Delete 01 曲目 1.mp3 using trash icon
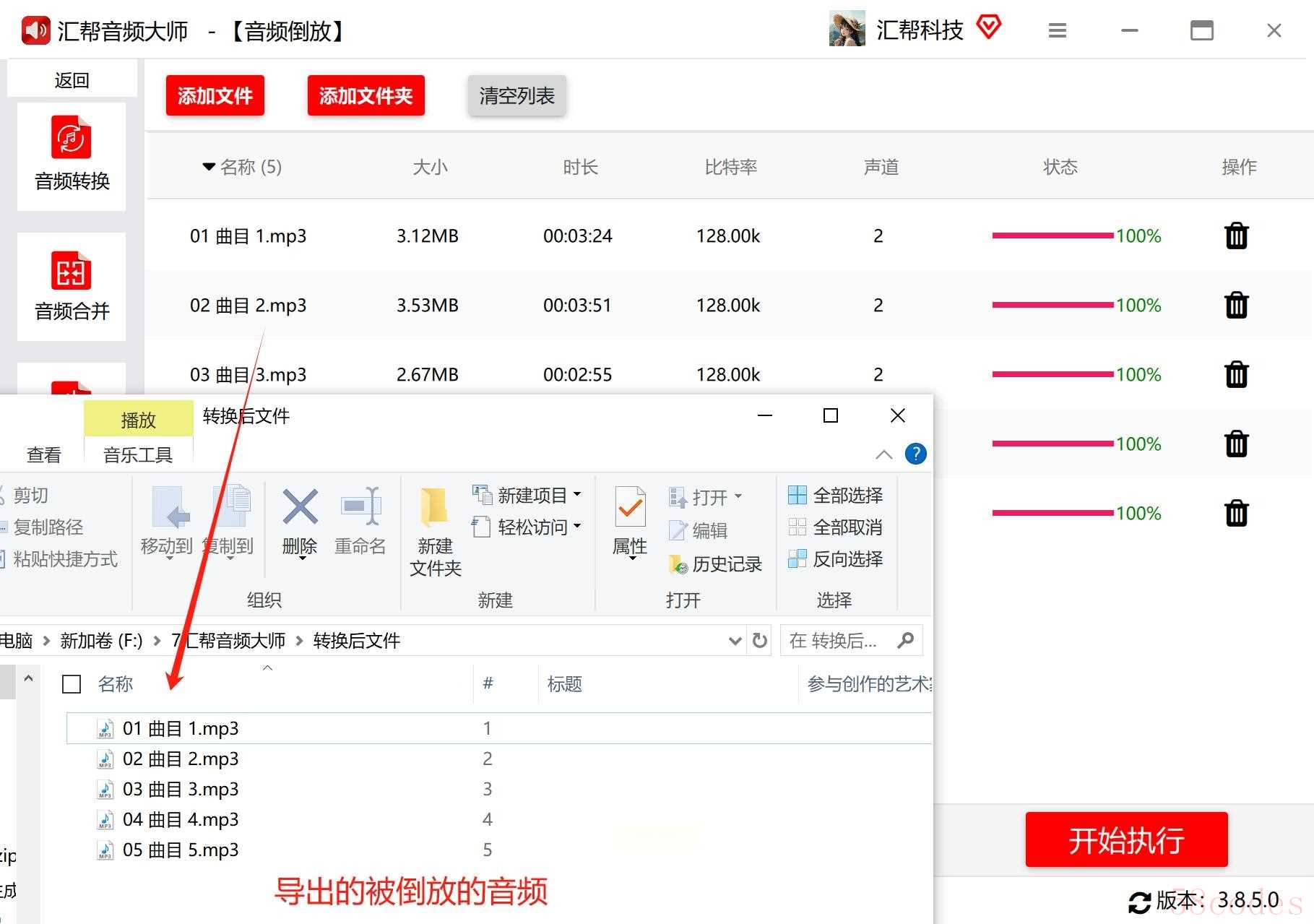1314x924 pixels. pyautogui.click(x=1236, y=236)
